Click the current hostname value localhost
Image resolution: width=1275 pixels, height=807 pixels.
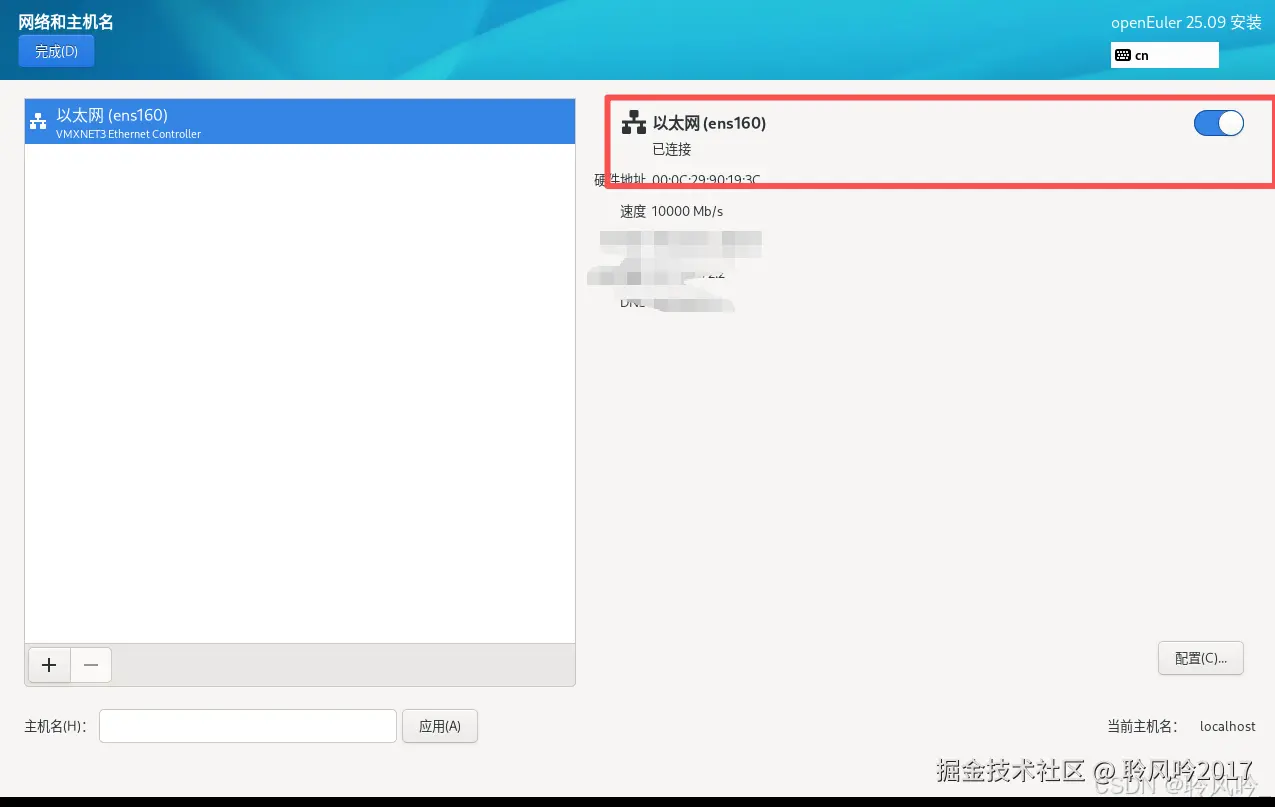(1228, 726)
